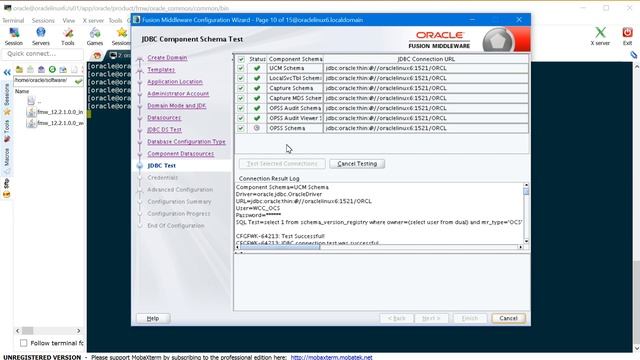Click the green SFTP refresh icon
The width and height of the screenshot is (640, 360).
click(52, 69)
